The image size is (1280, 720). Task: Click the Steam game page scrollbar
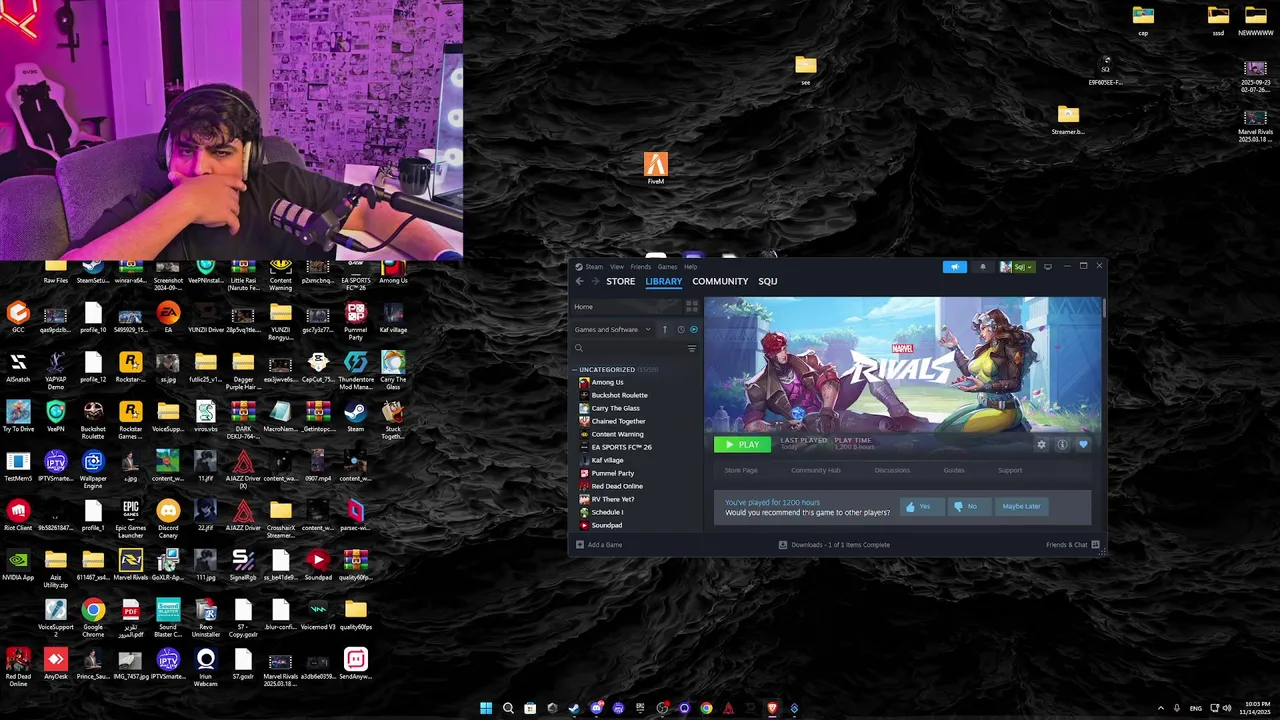point(1104,308)
